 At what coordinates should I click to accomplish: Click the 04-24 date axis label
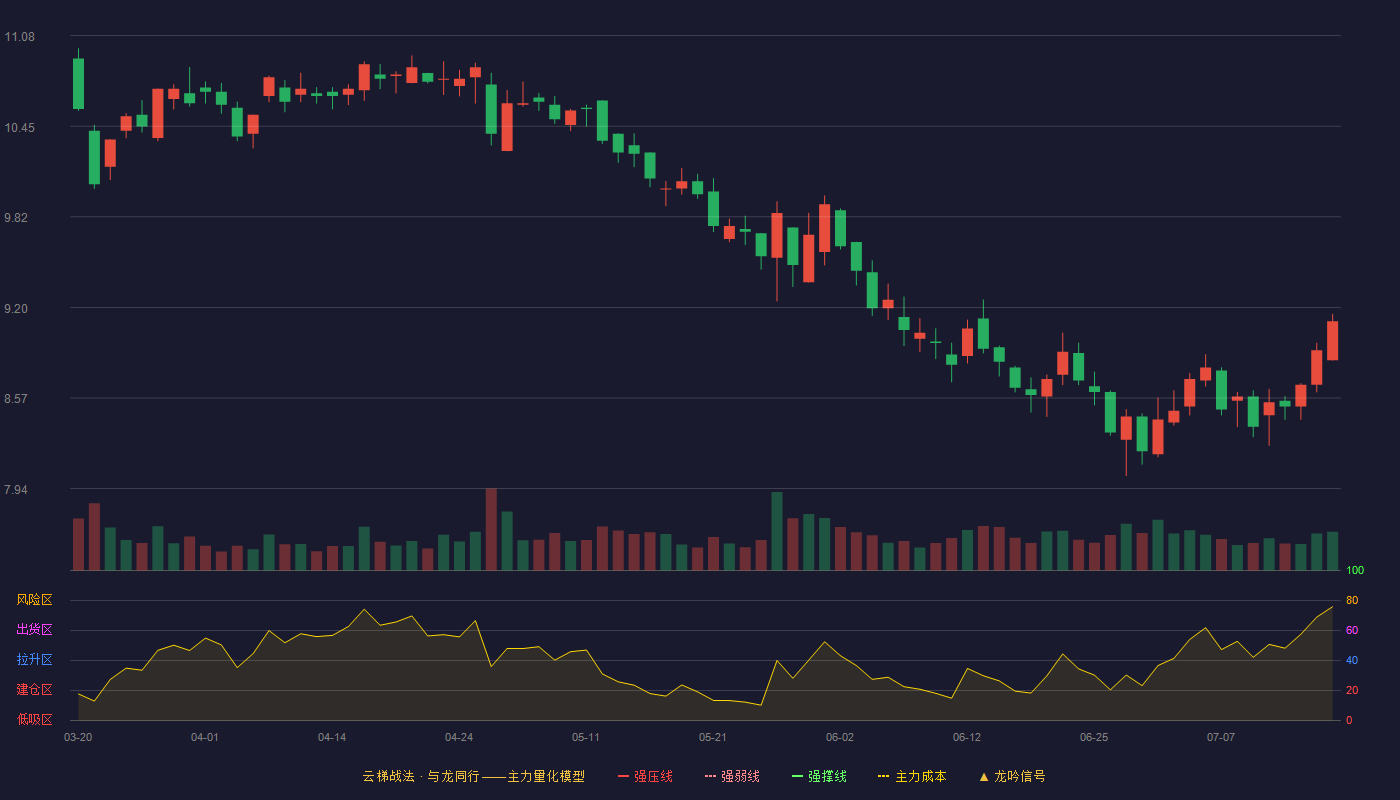[x=459, y=737]
